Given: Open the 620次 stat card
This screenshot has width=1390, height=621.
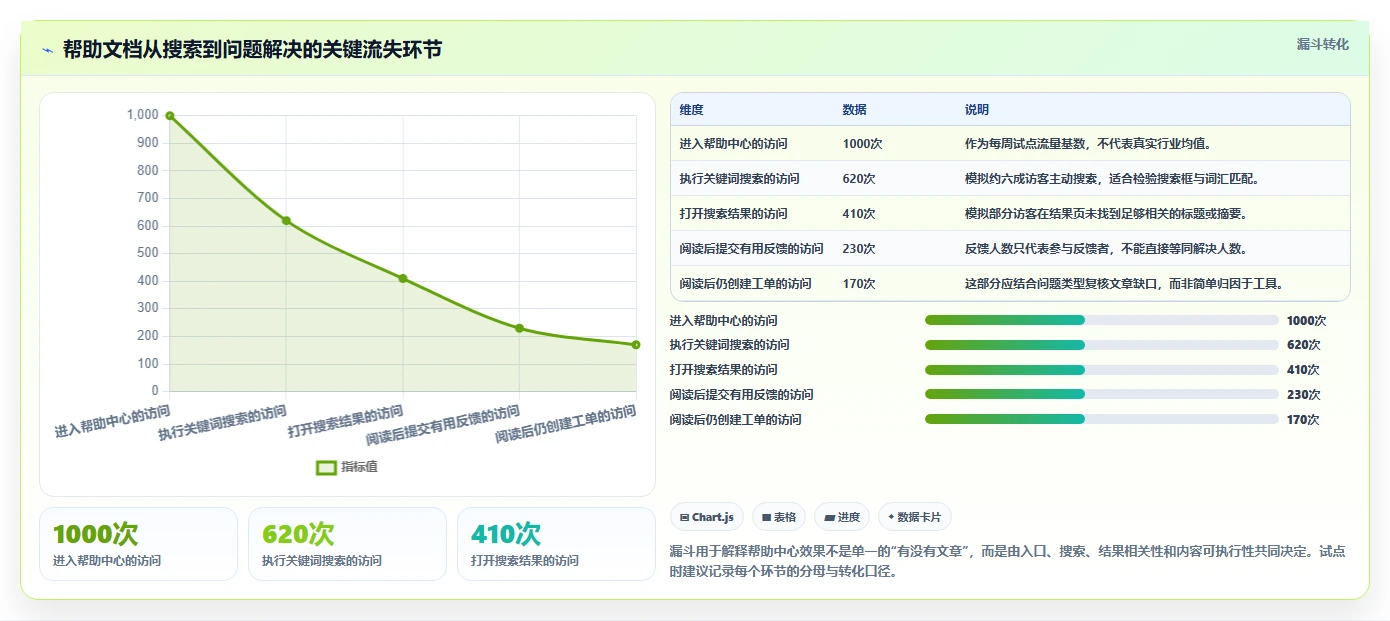Looking at the screenshot, I should 347,544.
